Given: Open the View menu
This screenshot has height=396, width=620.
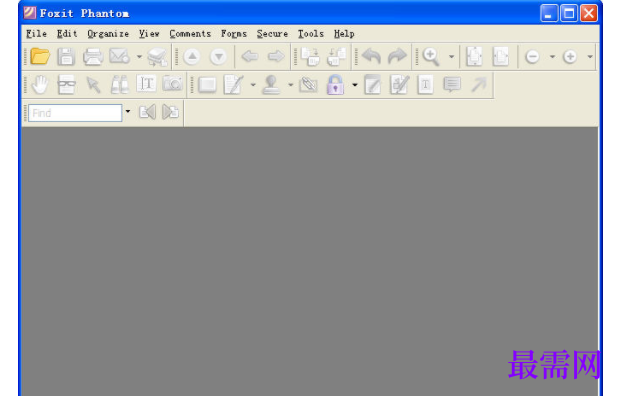Looking at the screenshot, I should coord(149,34).
